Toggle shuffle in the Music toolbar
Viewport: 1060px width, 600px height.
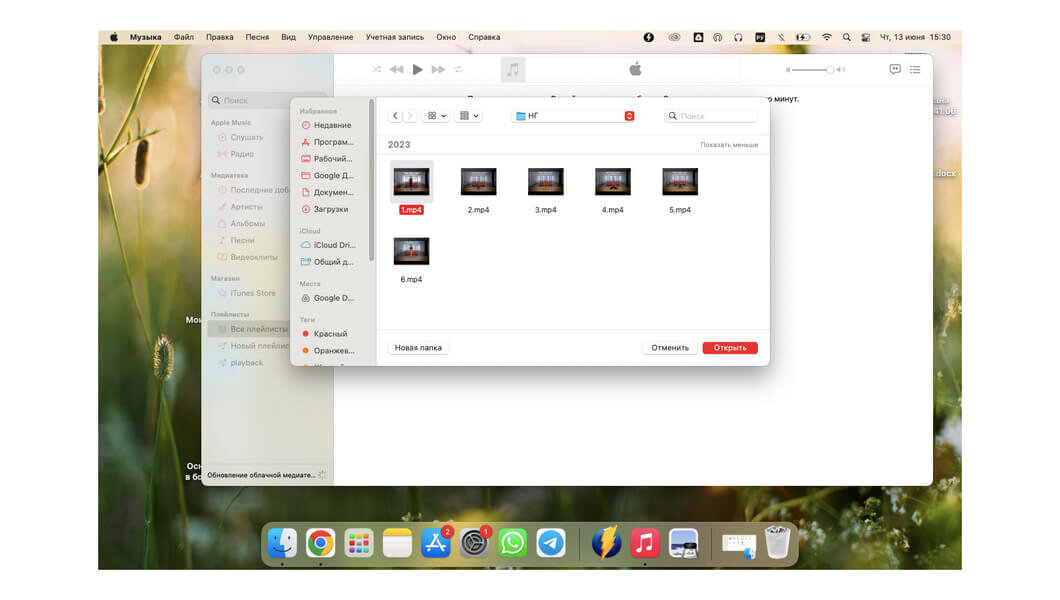click(x=377, y=70)
